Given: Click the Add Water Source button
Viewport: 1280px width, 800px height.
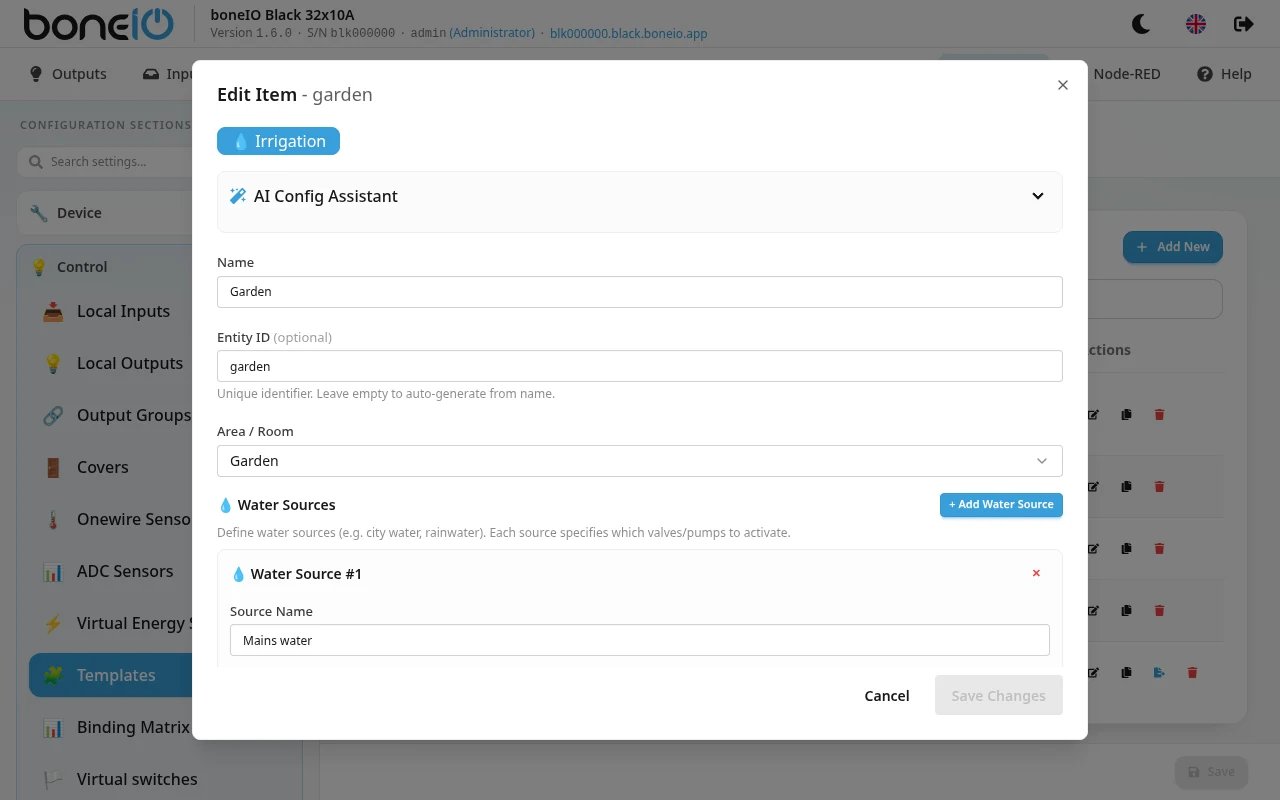Looking at the screenshot, I should (x=1001, y=505).
